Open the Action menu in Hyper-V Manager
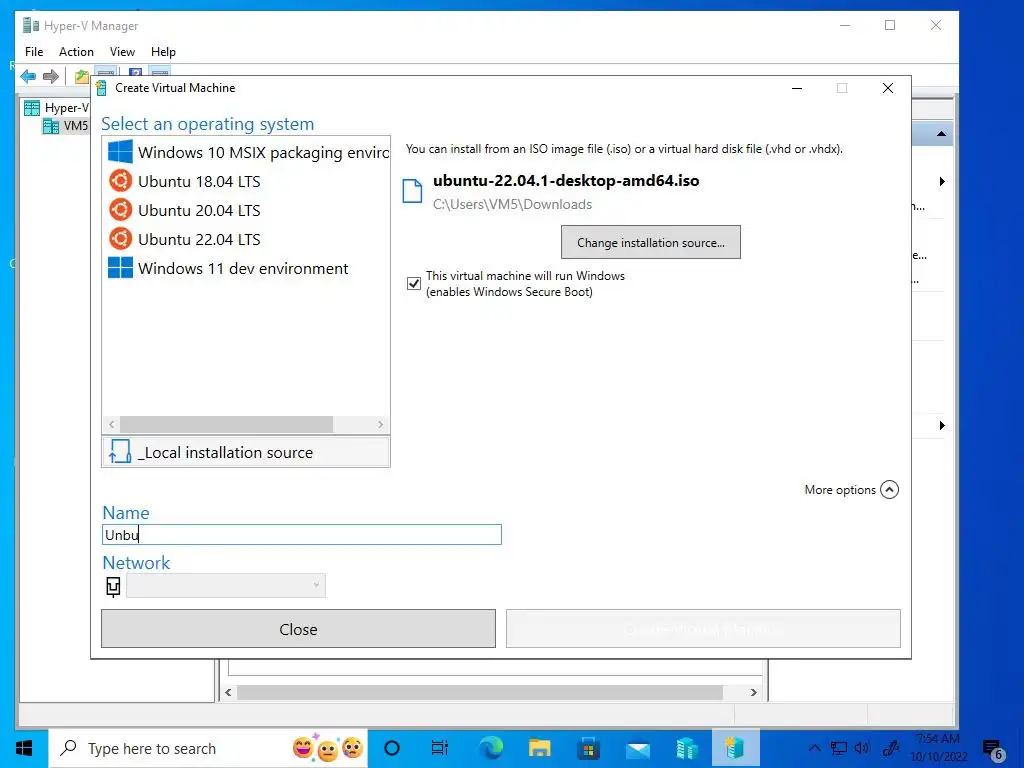 76,52
